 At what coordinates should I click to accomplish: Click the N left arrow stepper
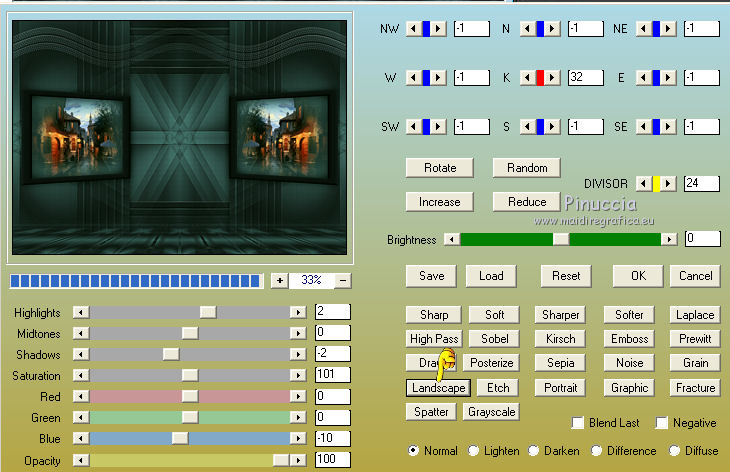pyautogui.click(x=527, y=29)
